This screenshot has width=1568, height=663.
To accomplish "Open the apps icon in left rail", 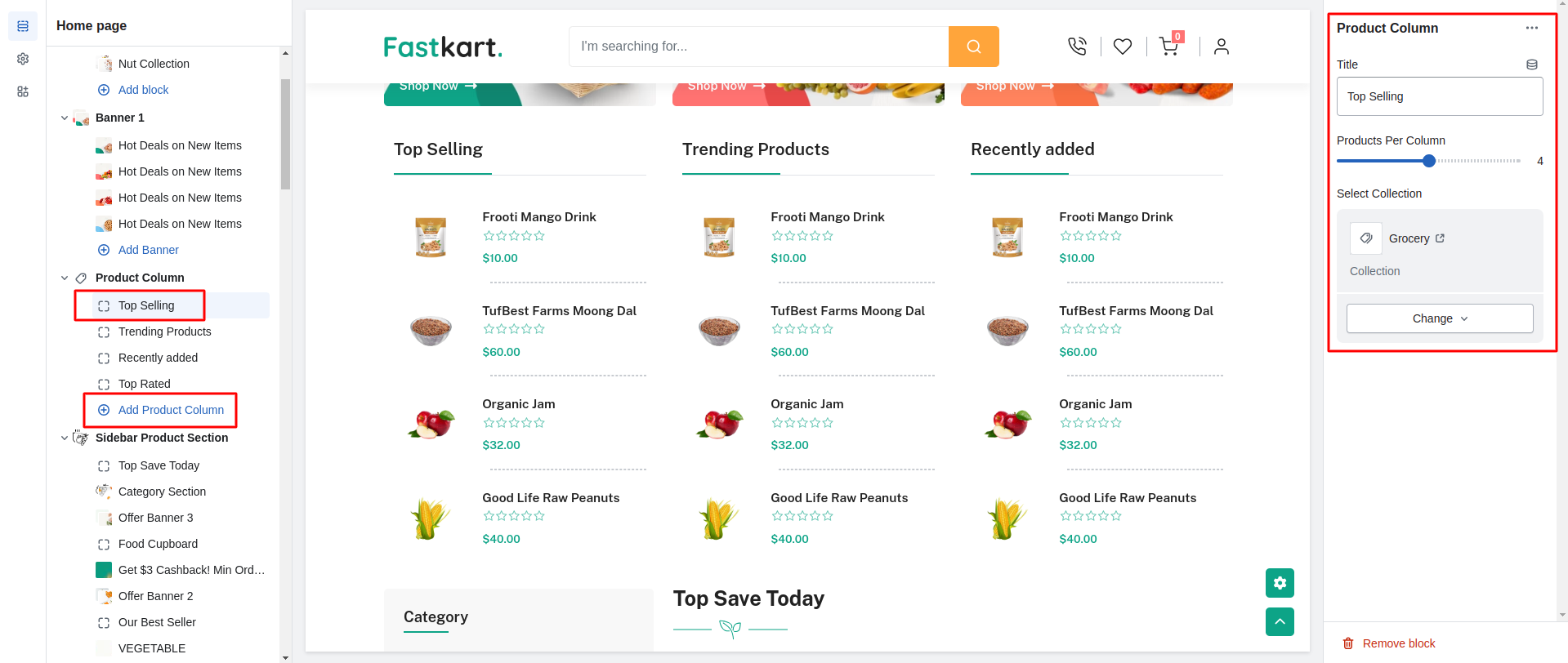I will tap(23, 91).
